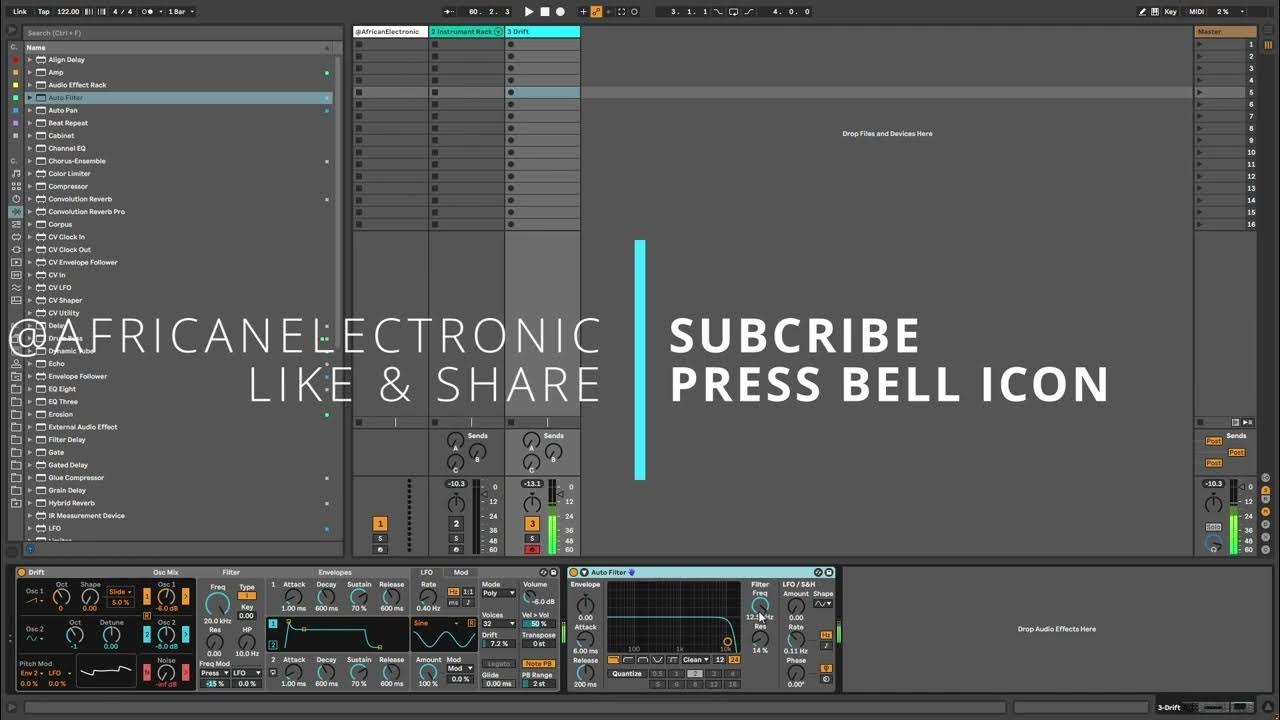Toggle the Key map mode button
This screenshot has height=720, width=1280.
point(1170,12)
